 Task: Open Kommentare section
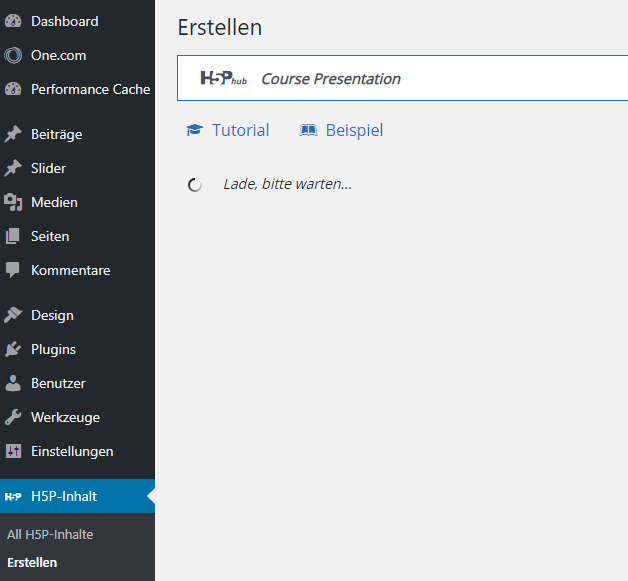77,270
